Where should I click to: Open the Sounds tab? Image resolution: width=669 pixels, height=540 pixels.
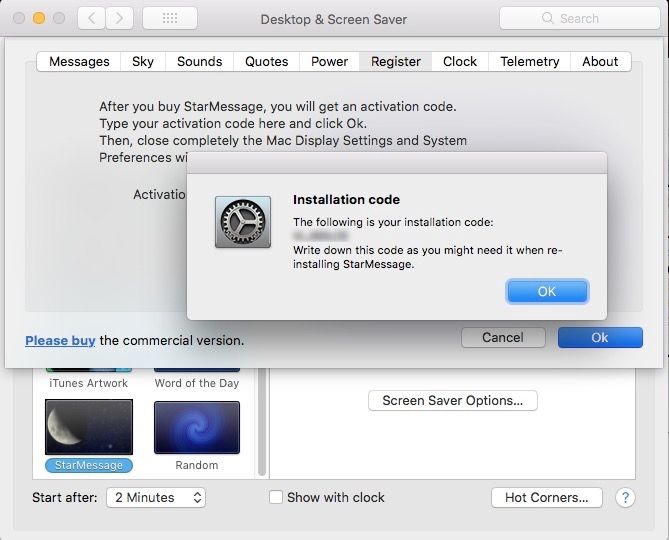[x=200, y=61]
